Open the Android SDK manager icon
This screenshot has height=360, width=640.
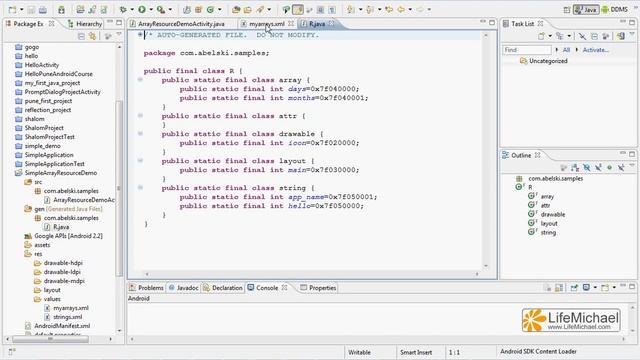(x=61, y=9)
